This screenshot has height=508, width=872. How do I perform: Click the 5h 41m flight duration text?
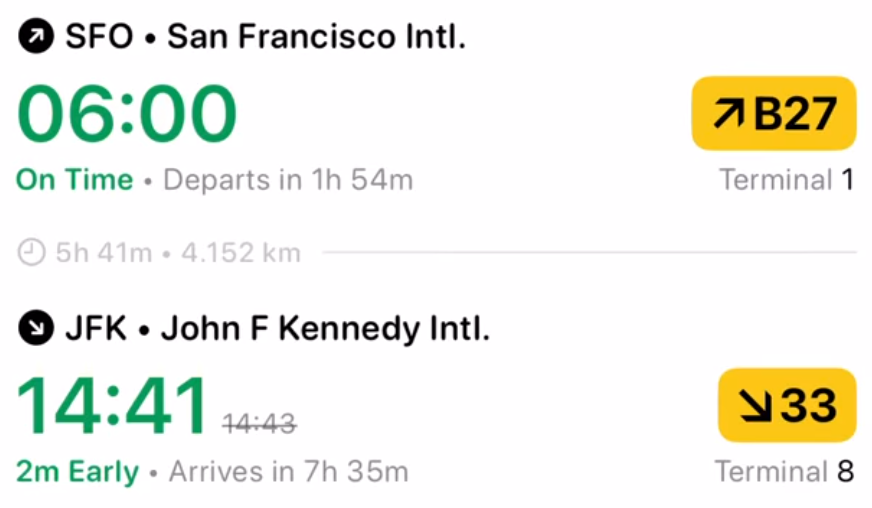point(103,253)
